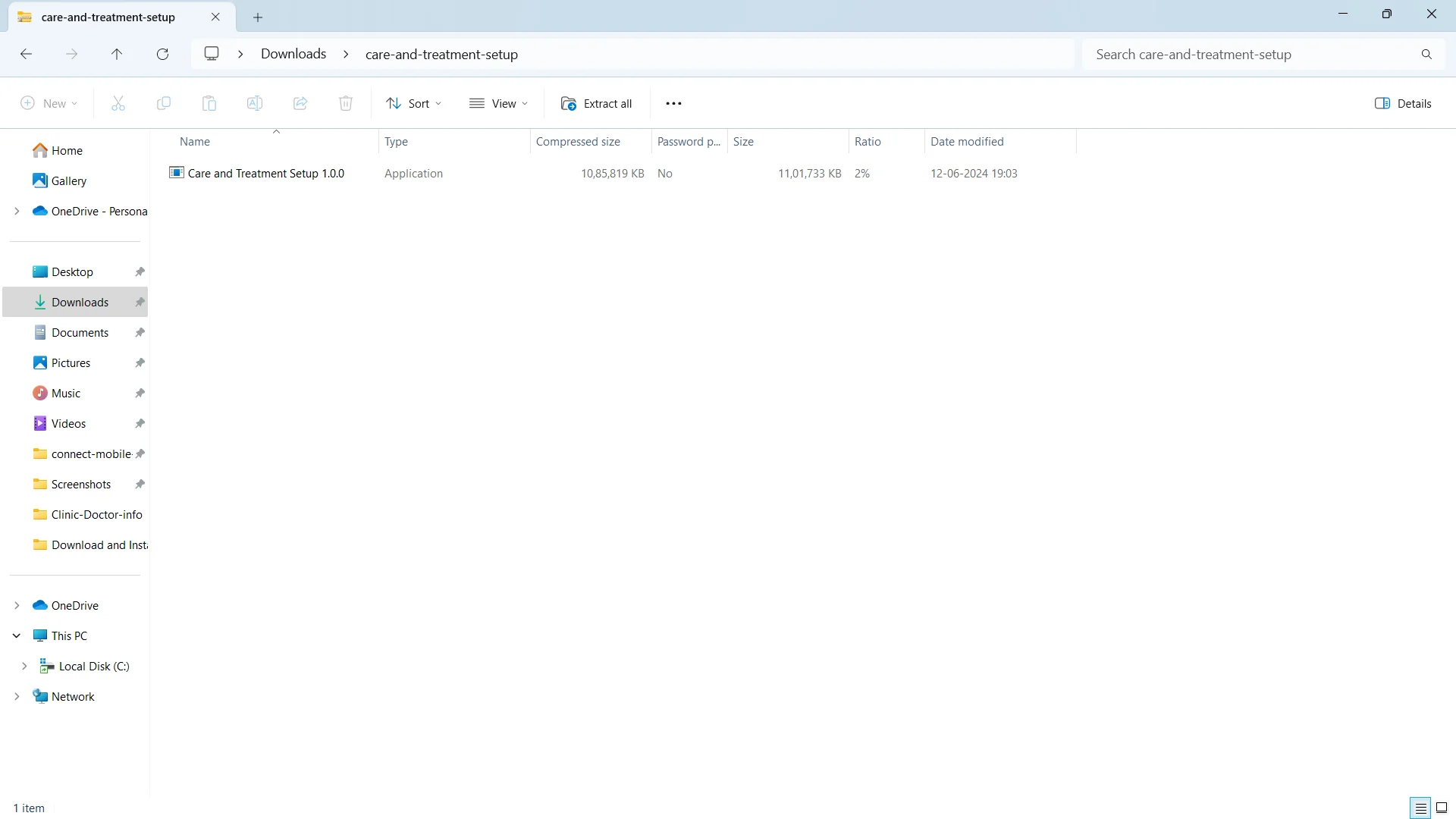Sort by the Size column header
The image size is (1456, 819).
743,142
